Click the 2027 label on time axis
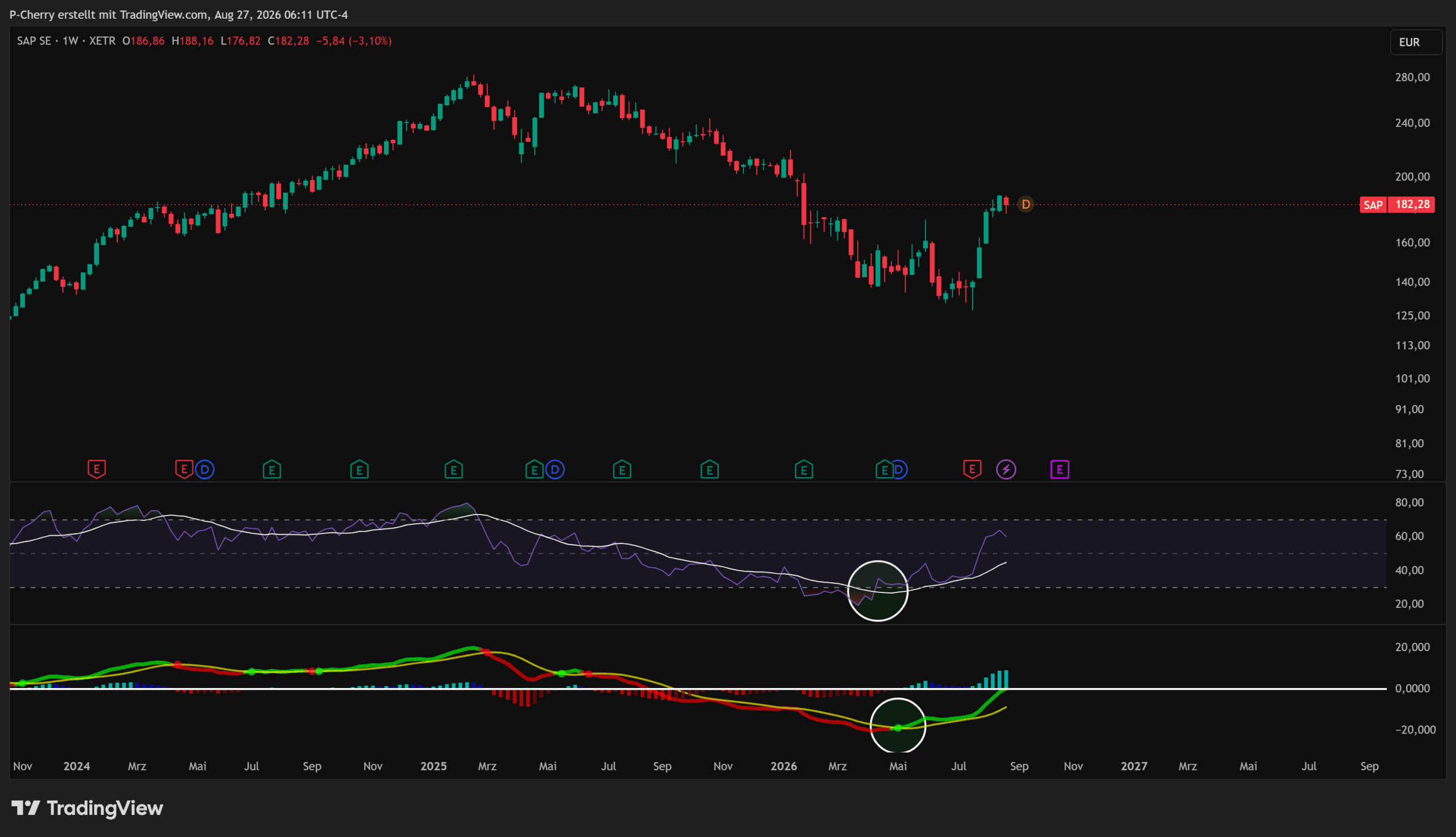The width and height of the screenshot is (1456, 837). 1134,766
